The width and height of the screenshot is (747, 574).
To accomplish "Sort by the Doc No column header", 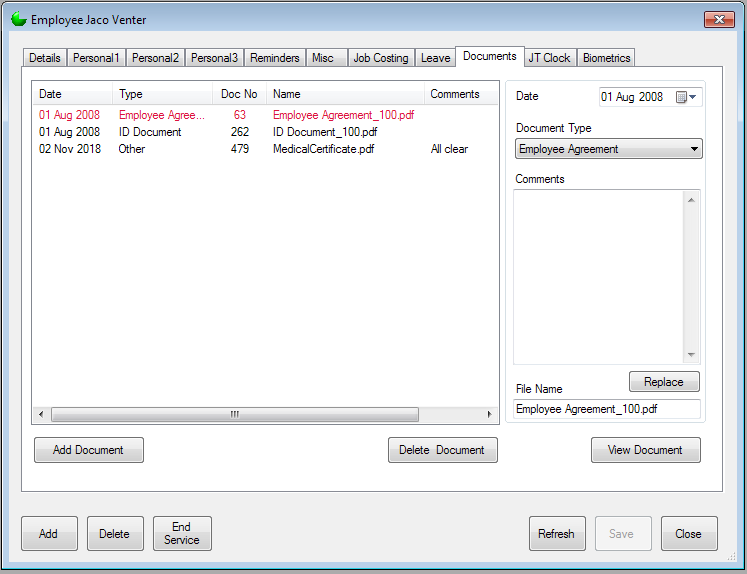I will [240, 94].
